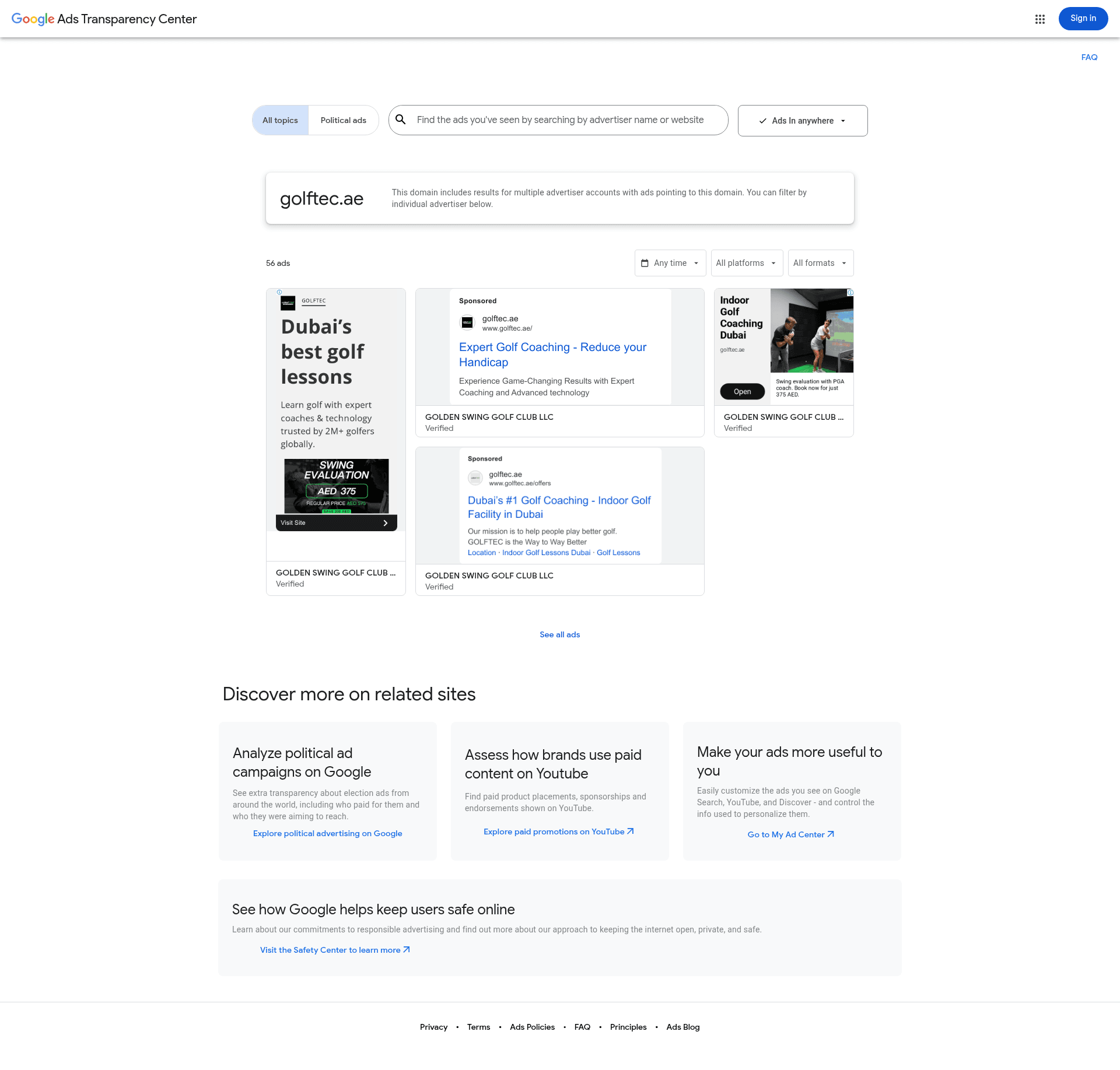This screenshot has height=1070, width=1120.
Task: Click the search magnifier icon
Action: pyautogui.click(x=401, y=120)
